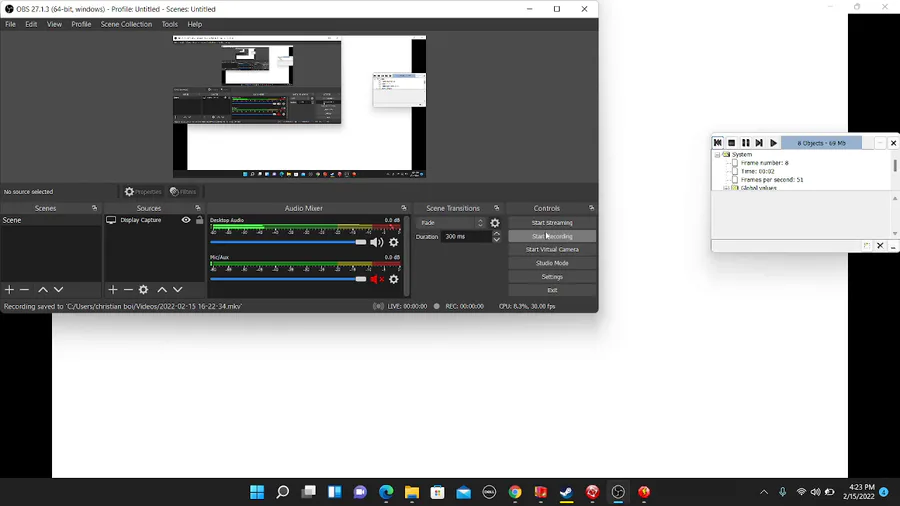Click next-frame button in debugger window

coord(759,143)
